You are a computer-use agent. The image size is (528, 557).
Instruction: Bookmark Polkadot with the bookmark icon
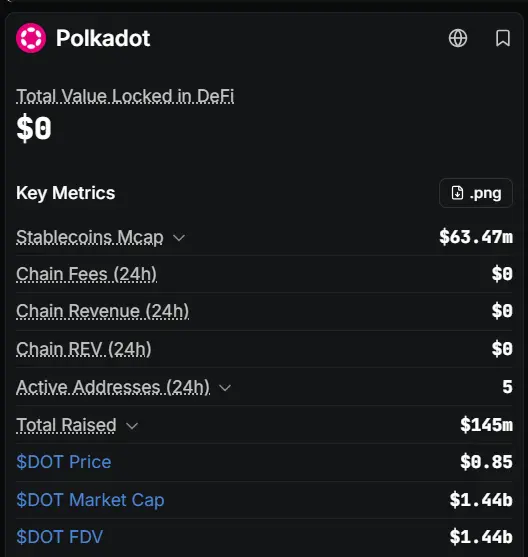point(503,38)
